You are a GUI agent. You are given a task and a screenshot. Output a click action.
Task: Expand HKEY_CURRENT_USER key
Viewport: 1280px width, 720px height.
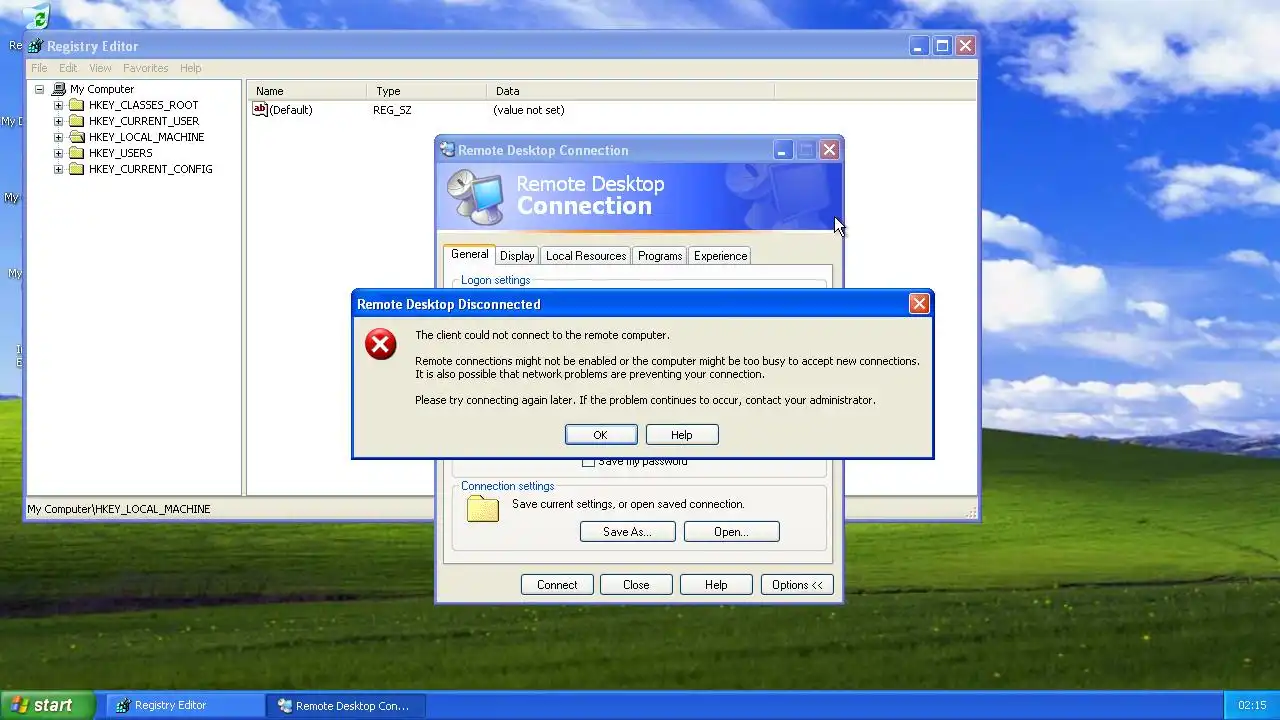point(58,121)
